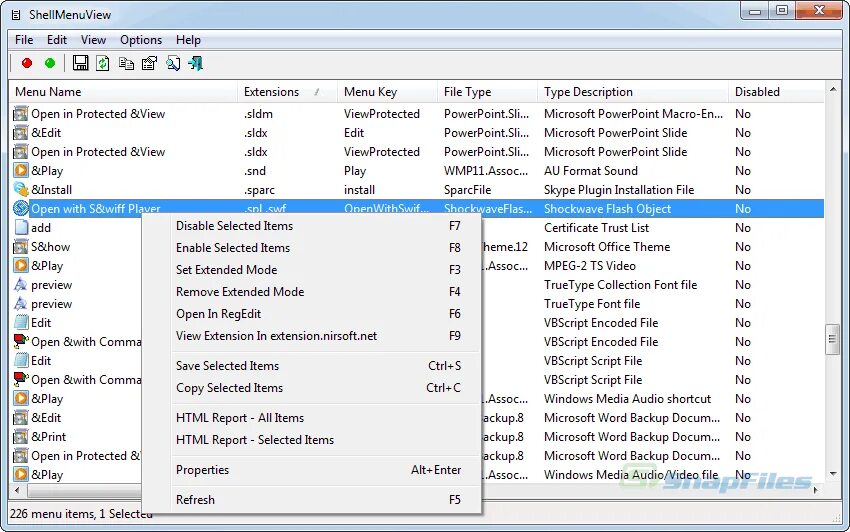Open the Help menu
Image resolution: width=850 pixels, height=532 pixels.
coord(188,40)
